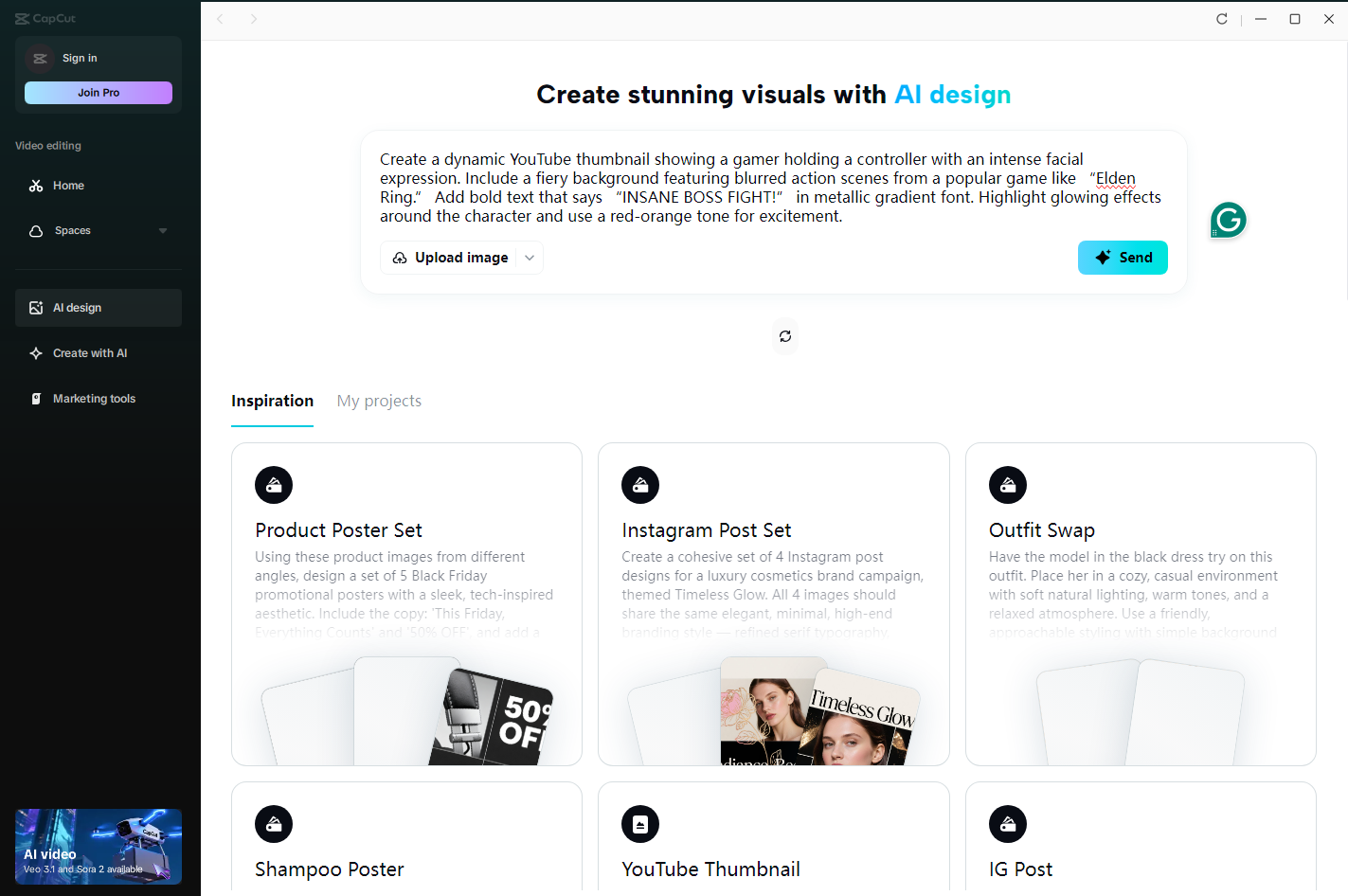Click the Send button
Viewport: 1348px width, 896px height.
(x=1123, y=257)
